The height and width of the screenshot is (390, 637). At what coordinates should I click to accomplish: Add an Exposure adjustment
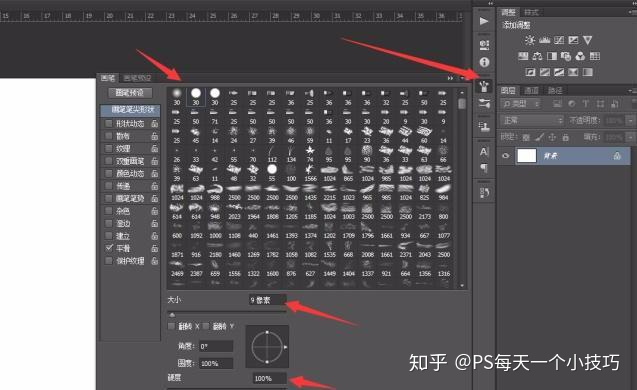pos(573,40)
